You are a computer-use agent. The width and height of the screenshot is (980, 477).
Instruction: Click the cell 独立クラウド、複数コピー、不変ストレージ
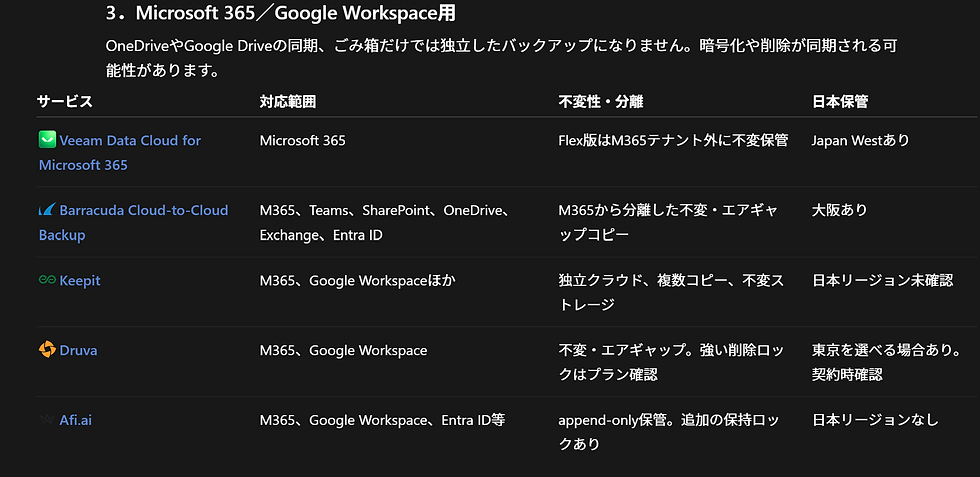(x=671, y=293)
